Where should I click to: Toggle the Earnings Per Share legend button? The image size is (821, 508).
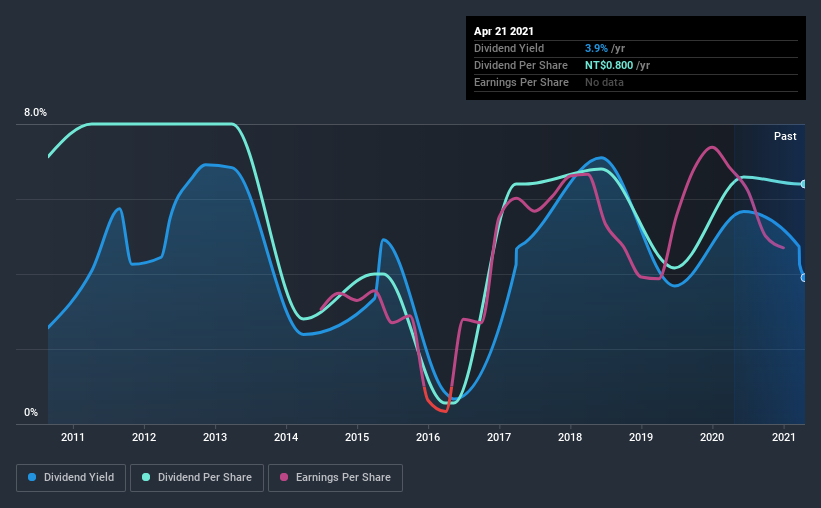pyautogui.click(x=335, y=478)
